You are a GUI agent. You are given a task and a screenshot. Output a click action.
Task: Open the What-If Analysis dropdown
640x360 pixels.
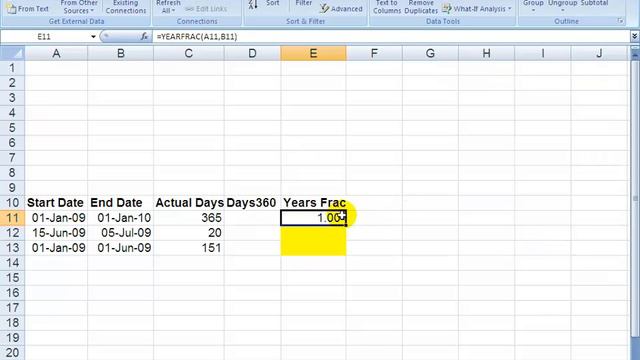tap(477, 9)
